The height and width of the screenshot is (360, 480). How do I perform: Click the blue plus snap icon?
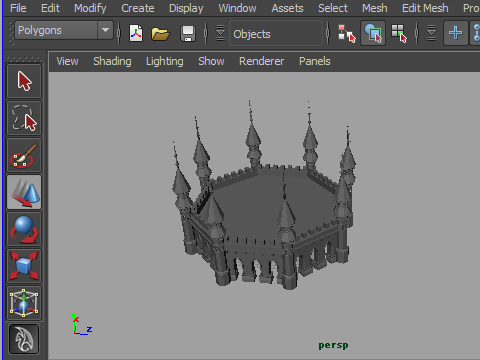[455, 33]
